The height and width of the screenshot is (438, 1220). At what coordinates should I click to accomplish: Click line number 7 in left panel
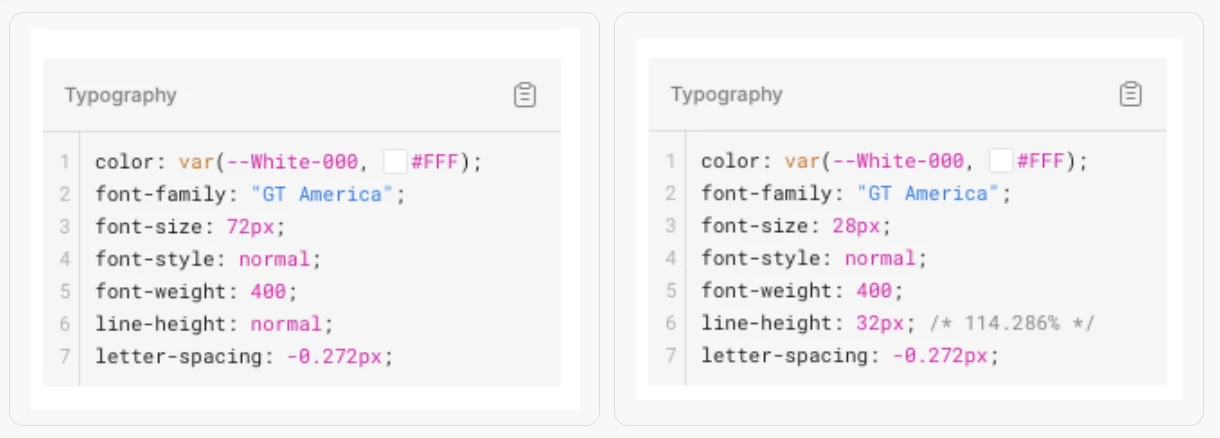click(x=64, y=356)
